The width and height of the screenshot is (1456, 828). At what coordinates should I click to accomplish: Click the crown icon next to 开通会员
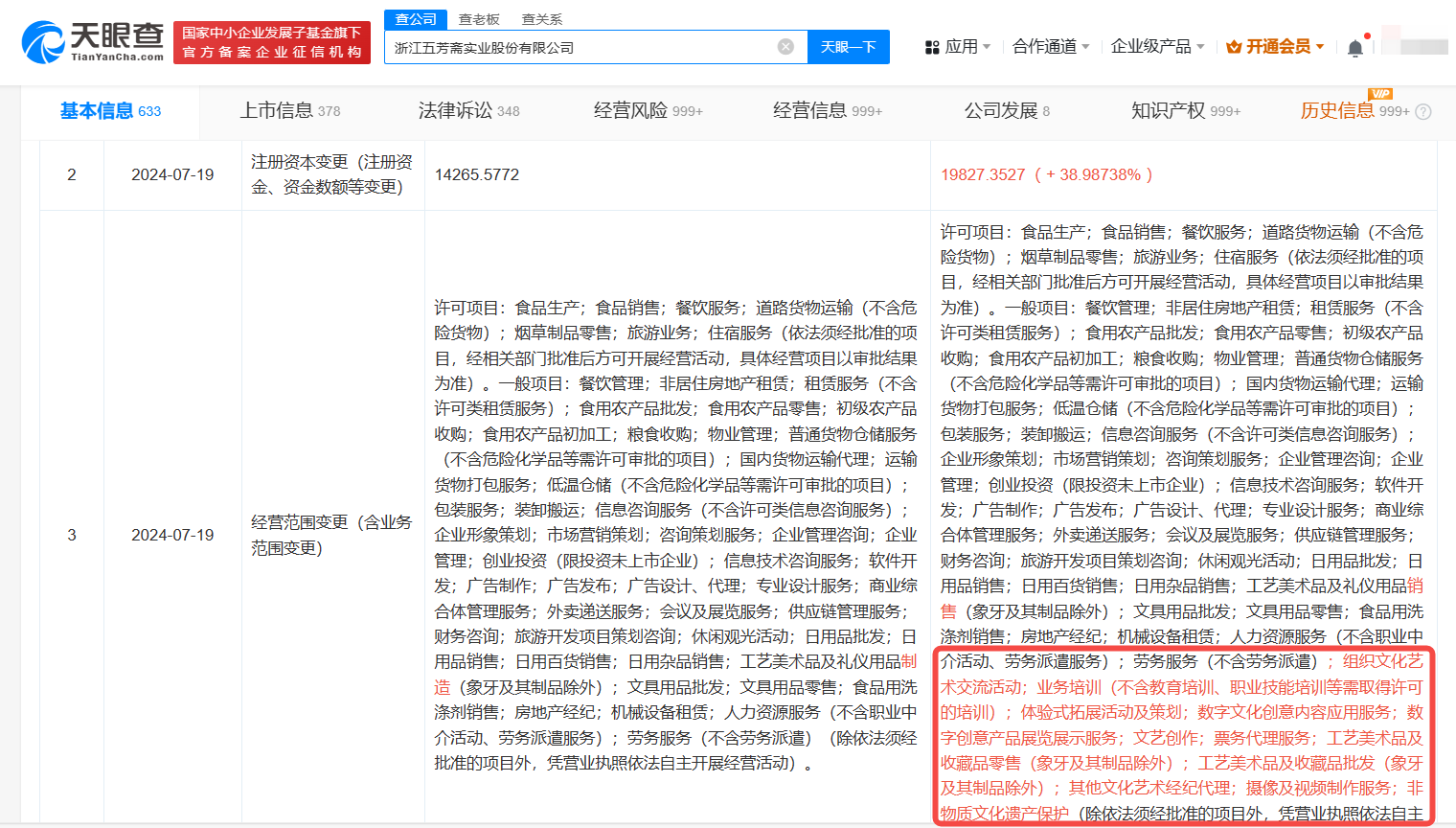coord(1234,47)
